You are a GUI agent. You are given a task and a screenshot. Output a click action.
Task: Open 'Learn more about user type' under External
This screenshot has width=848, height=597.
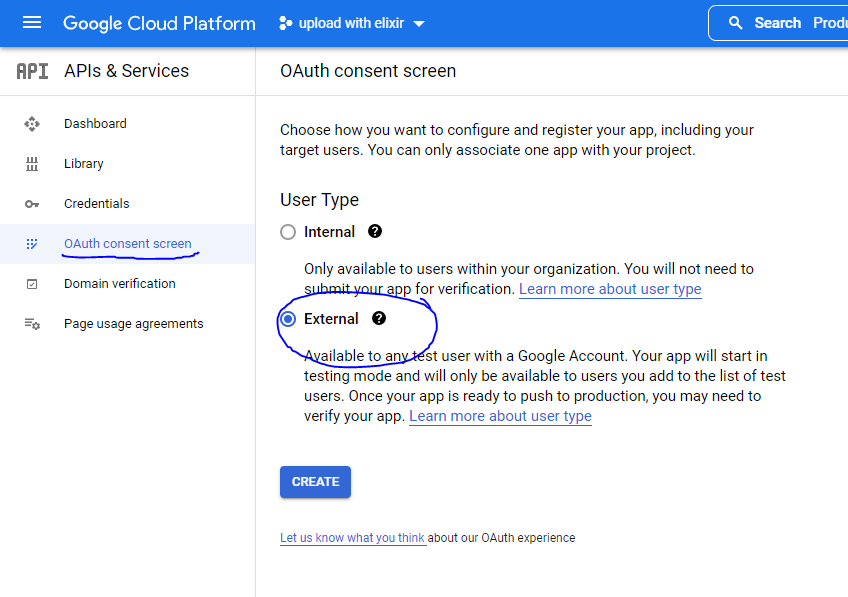pos(500,416)
